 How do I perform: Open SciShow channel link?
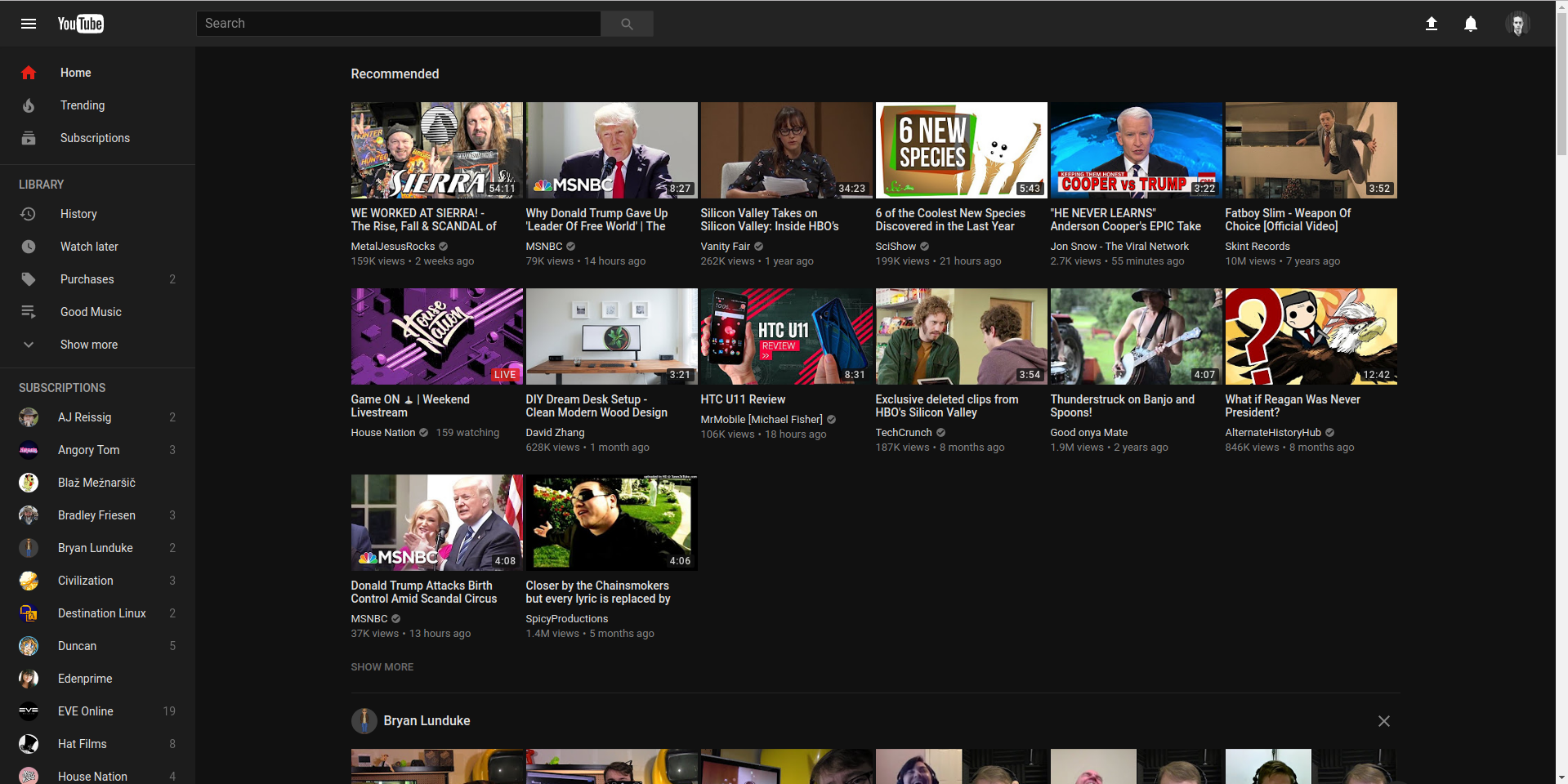click(x=896, y=247)
